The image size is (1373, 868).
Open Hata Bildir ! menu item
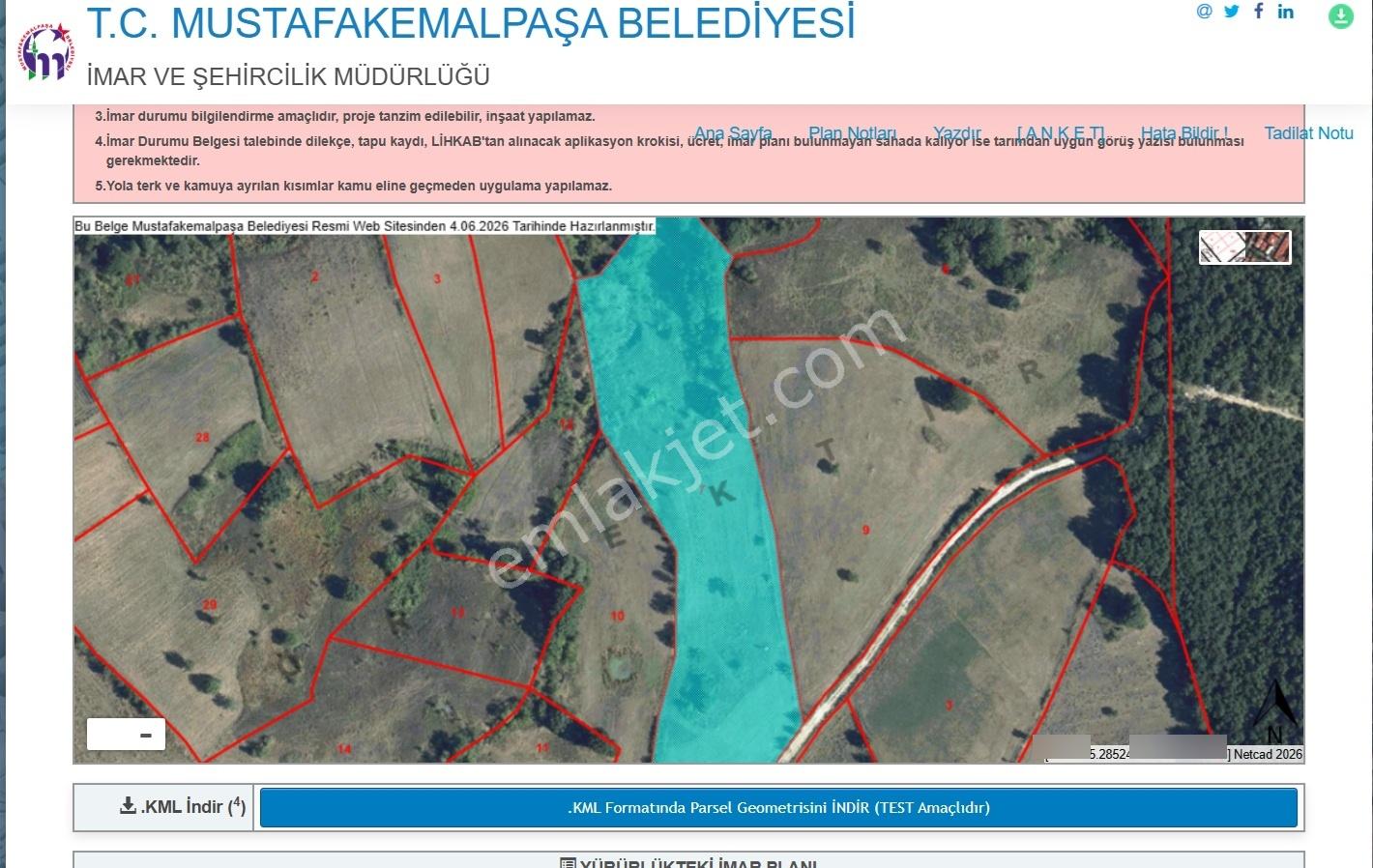click(1184, 133)
